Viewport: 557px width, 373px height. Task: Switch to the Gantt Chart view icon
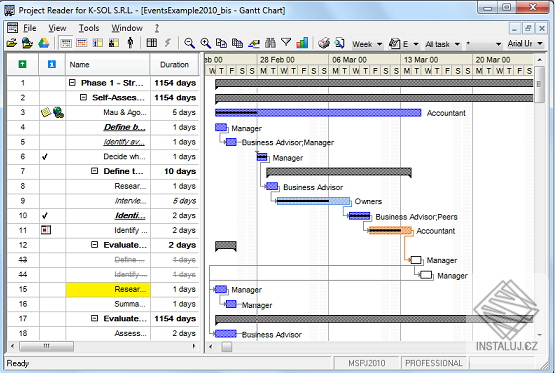(x=66, y=43)
